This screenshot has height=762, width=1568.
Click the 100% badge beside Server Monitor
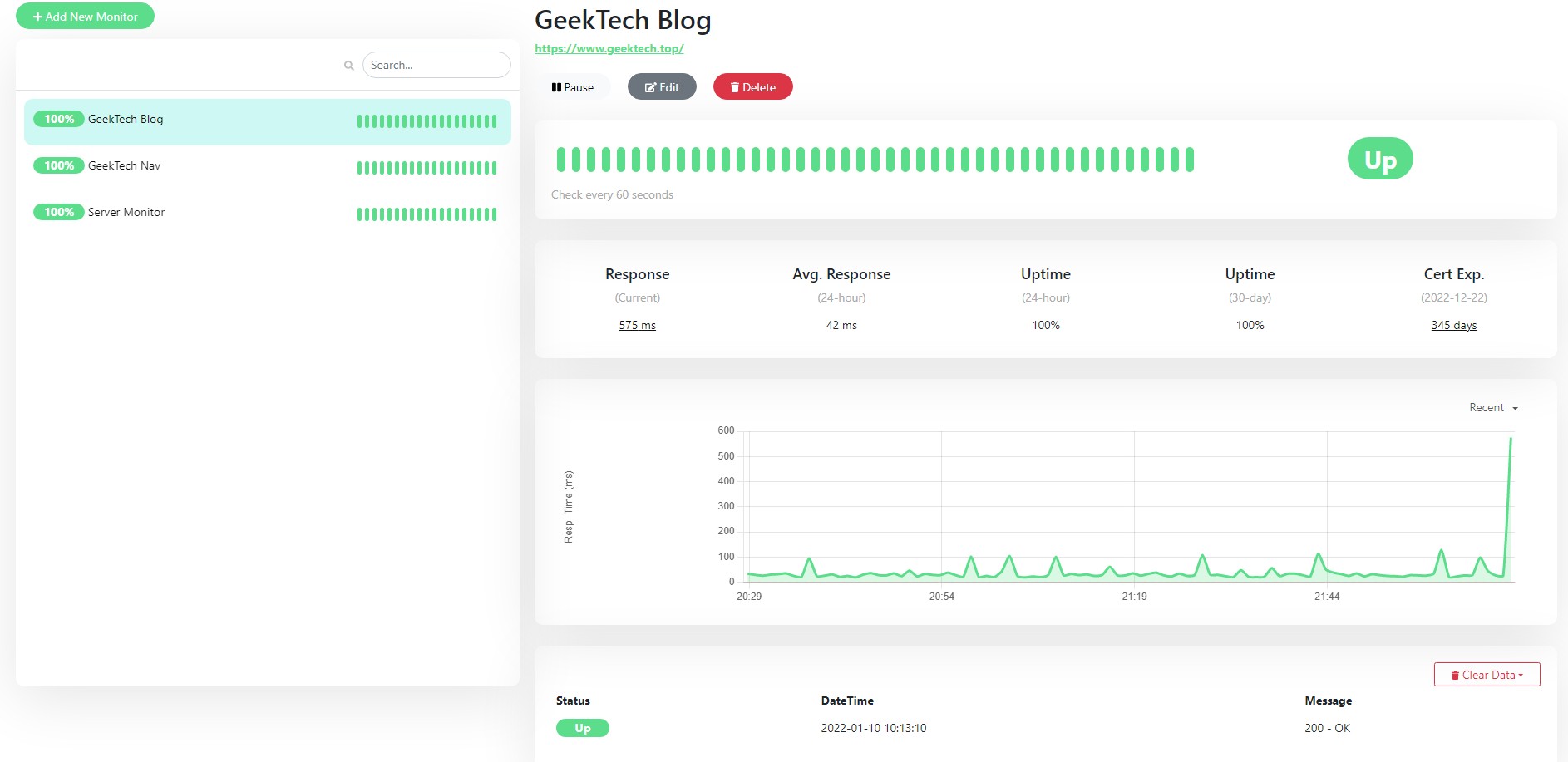click(x=59, y=213)
